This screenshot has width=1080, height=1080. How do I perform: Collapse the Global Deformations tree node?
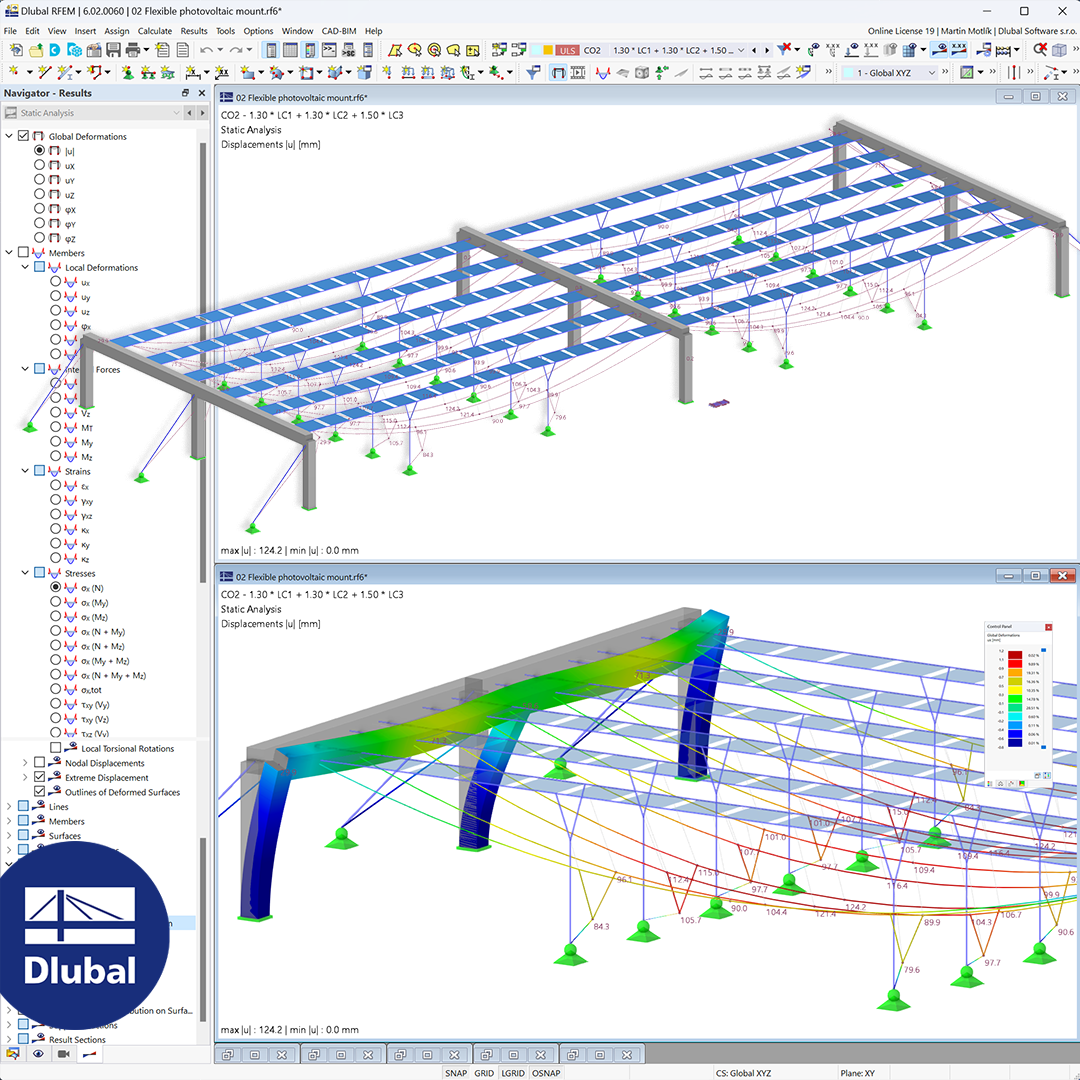click(9, 136)
